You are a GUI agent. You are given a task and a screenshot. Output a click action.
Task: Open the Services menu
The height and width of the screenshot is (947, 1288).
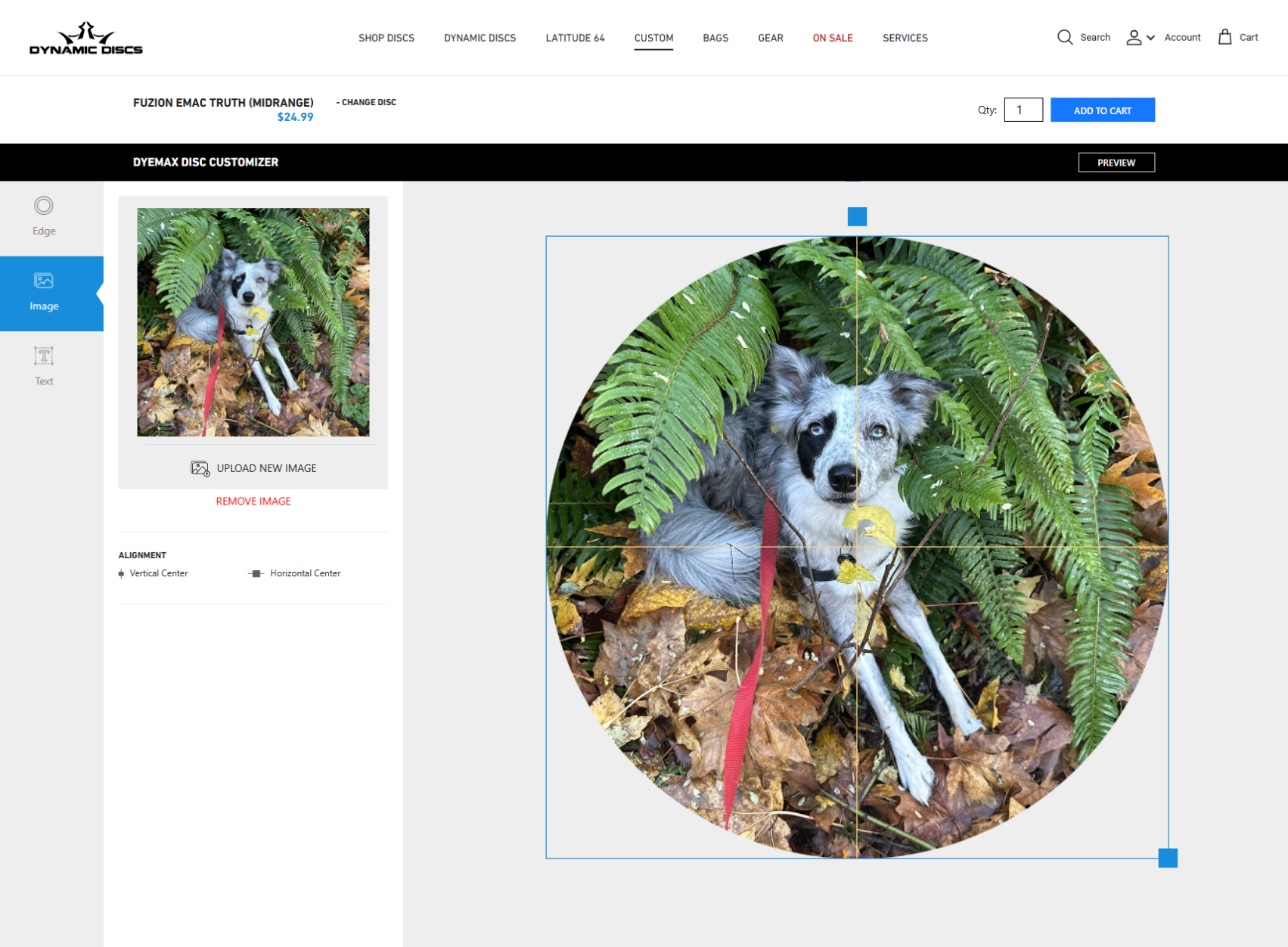coord(905,38)
